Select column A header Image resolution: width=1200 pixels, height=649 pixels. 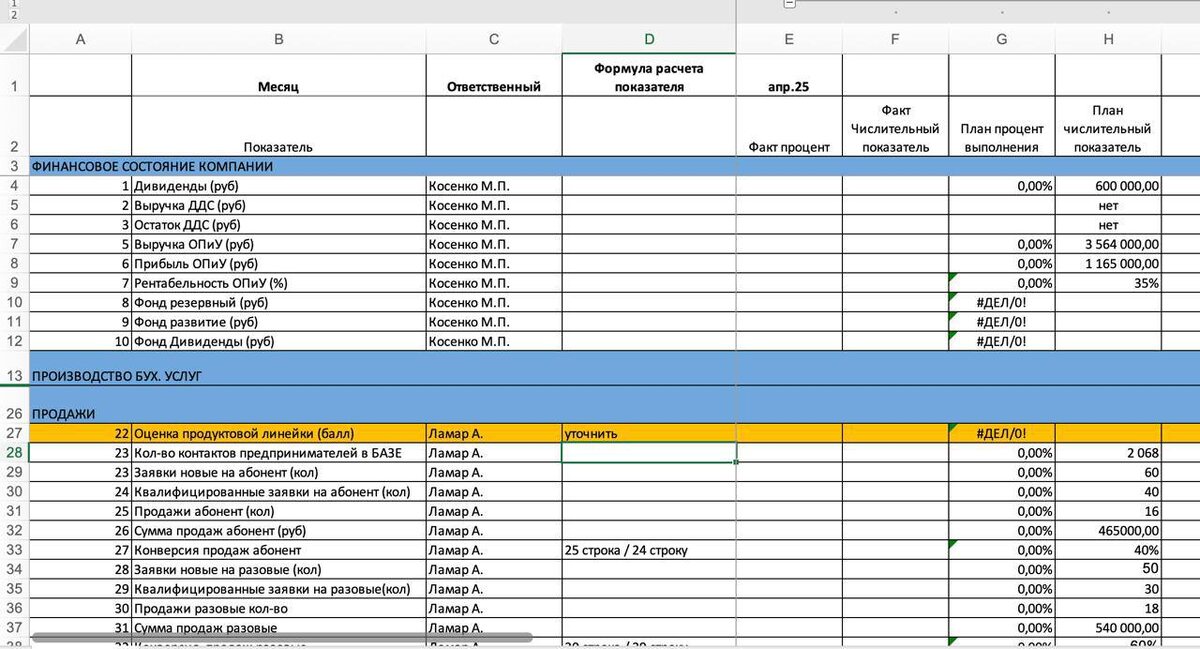(80, 40)
